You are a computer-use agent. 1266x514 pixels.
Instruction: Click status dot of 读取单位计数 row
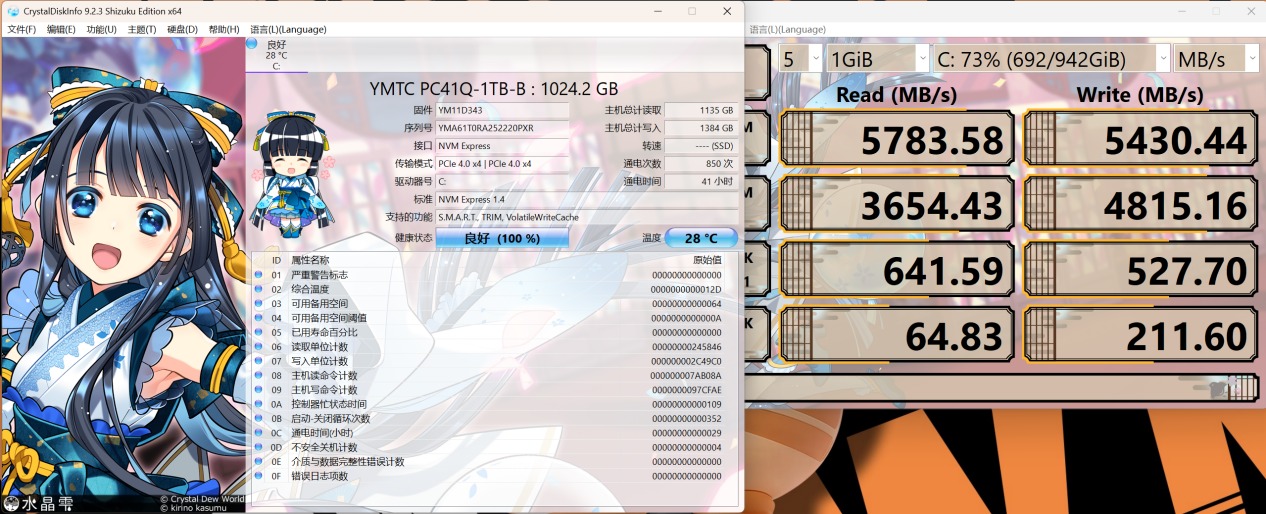[258, 347]
